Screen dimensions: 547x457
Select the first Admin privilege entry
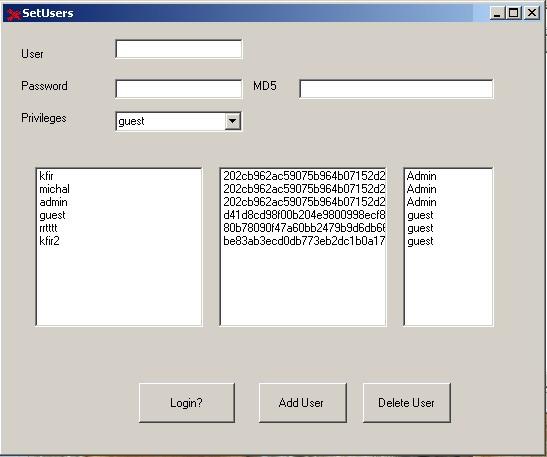448,176
